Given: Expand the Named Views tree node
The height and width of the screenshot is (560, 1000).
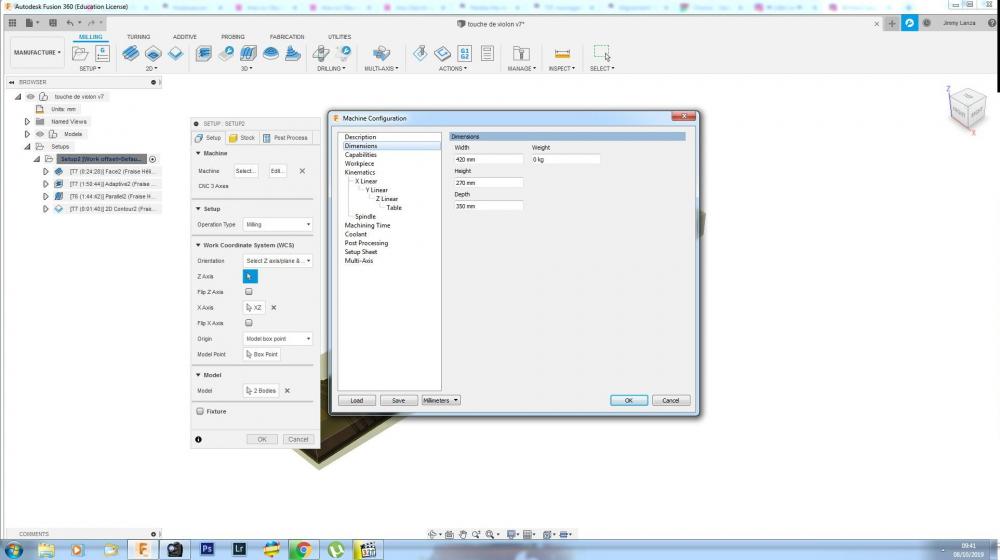Looking at the screenshot, I should tap(27, 121).
